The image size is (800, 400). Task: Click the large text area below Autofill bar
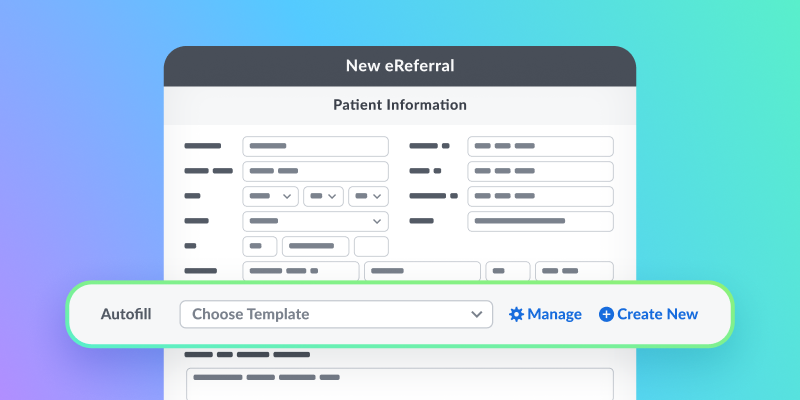[400, 385]
